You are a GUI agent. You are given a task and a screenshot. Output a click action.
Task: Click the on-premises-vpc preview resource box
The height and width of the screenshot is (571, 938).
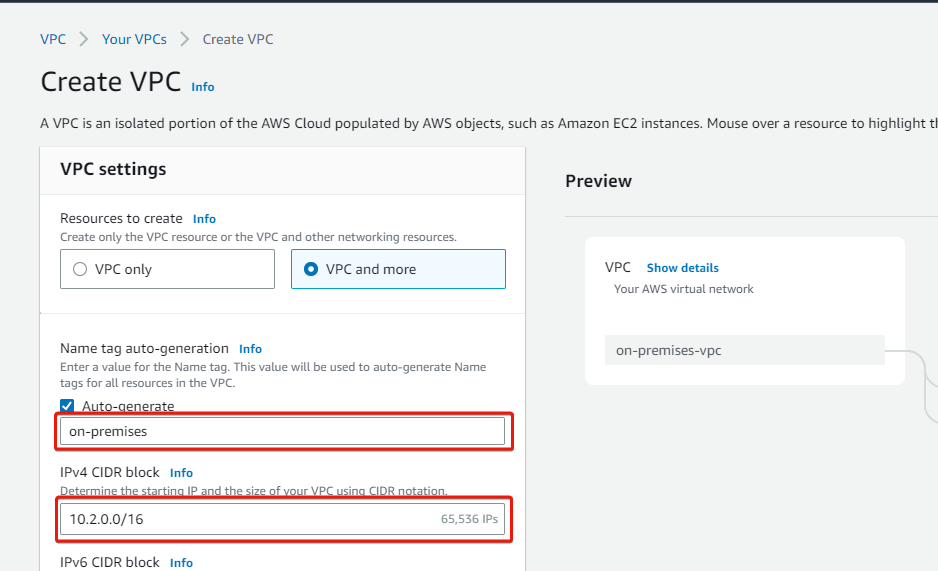745,350
